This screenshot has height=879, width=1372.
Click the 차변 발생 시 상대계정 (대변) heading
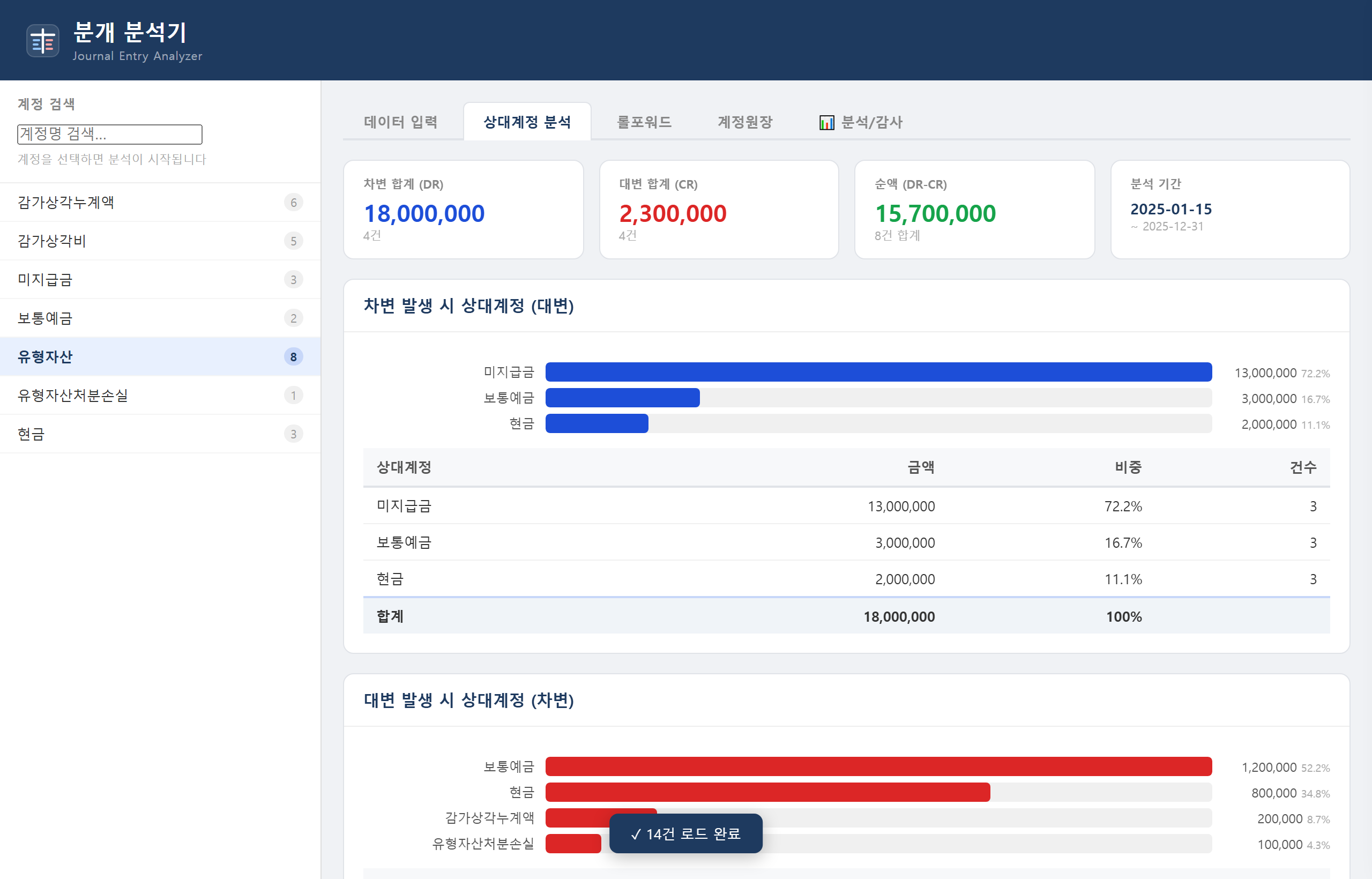click(x=468, y=306)
